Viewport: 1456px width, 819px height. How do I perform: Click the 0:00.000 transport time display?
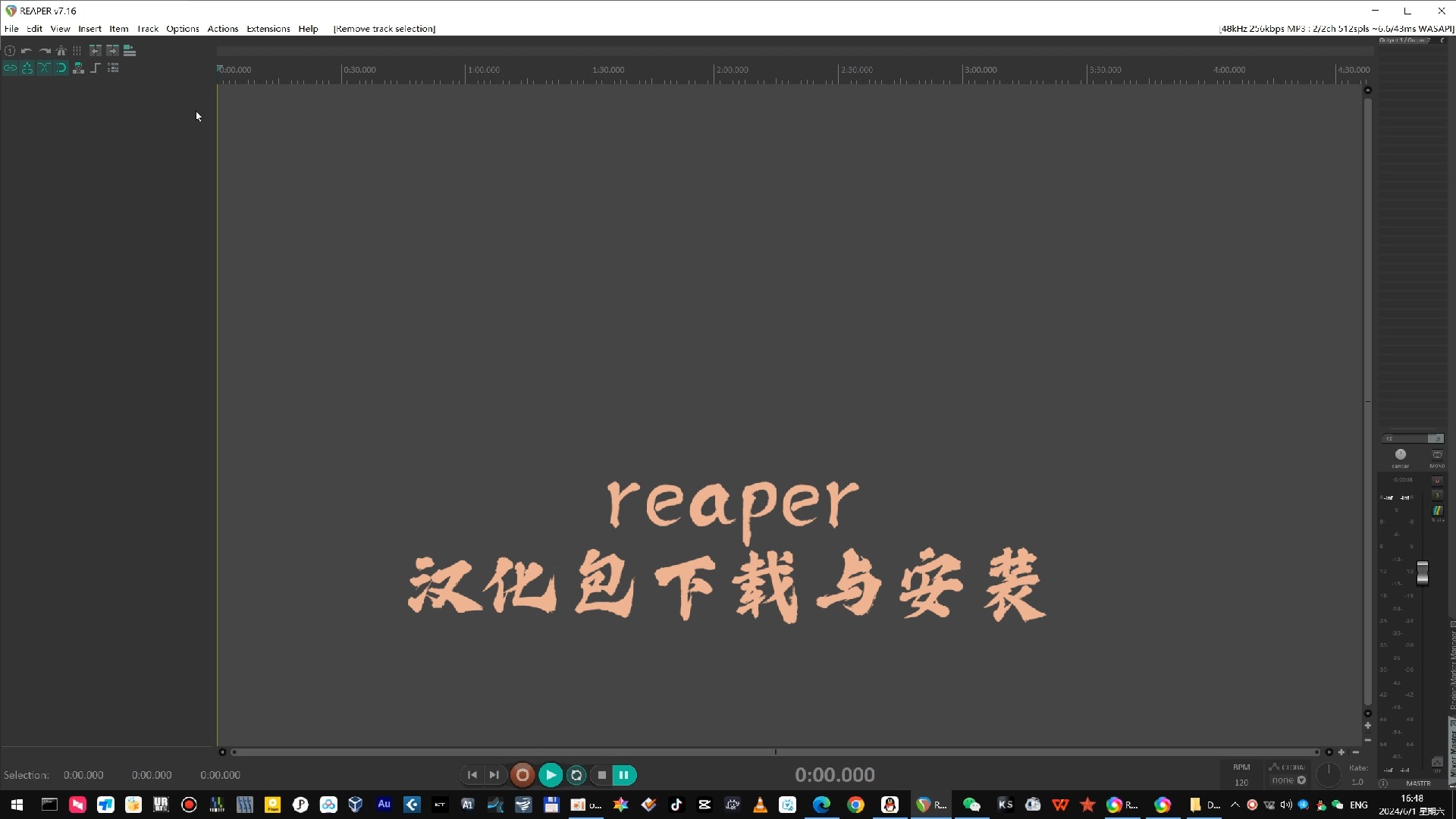[835, 775]
